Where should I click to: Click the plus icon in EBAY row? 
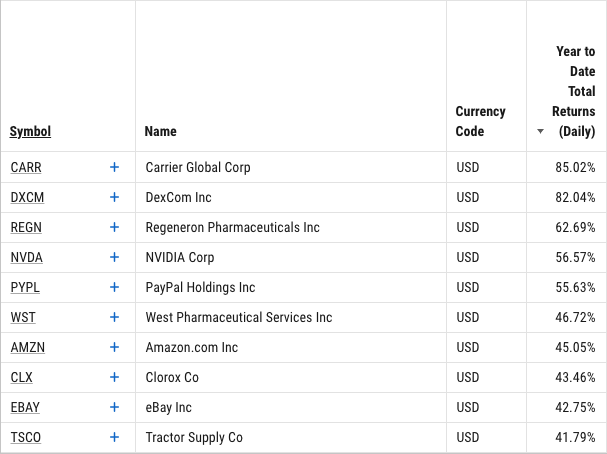point(114,407)
